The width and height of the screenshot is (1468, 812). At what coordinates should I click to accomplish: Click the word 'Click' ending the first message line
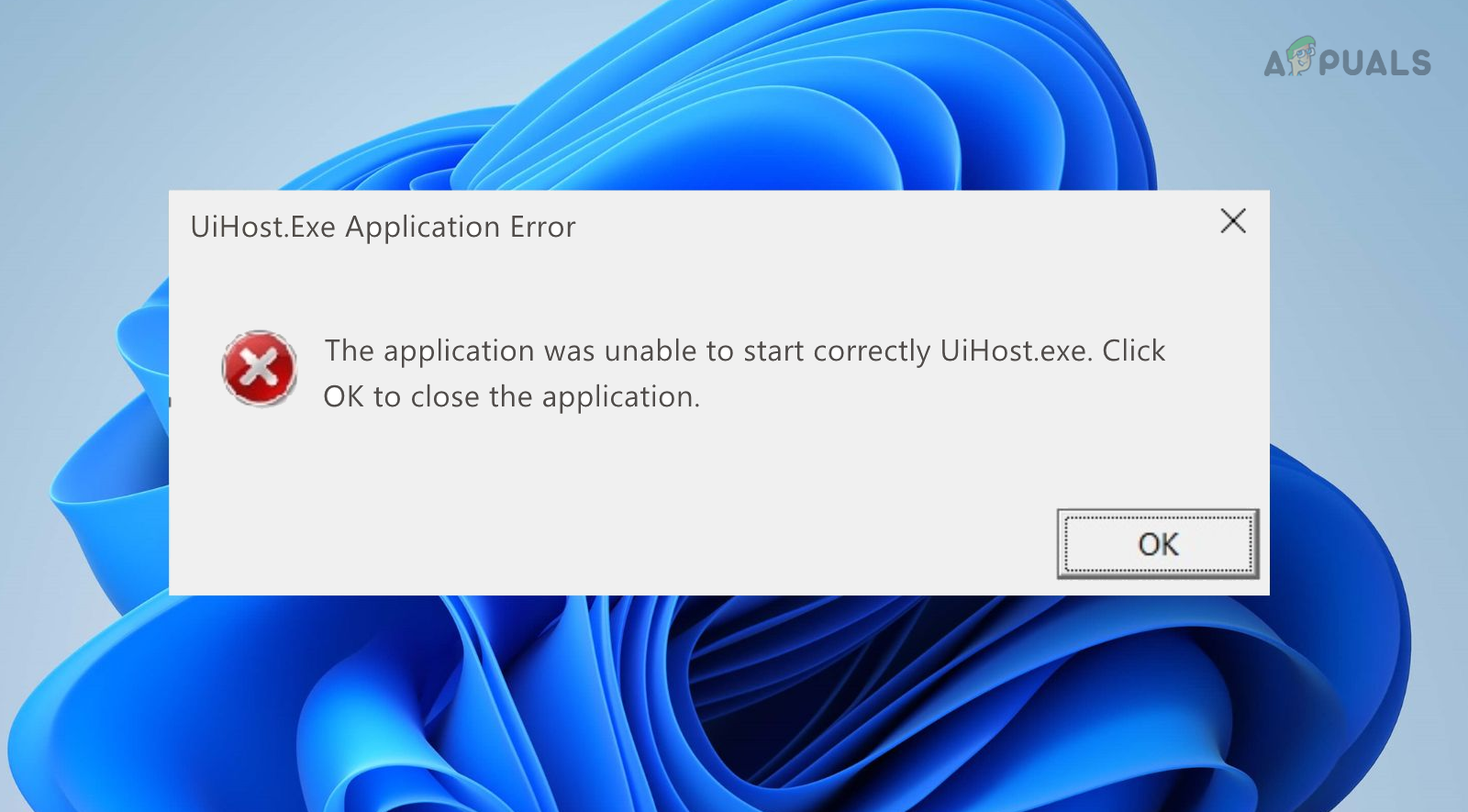pyautogui.click(x=1133, y=350)
